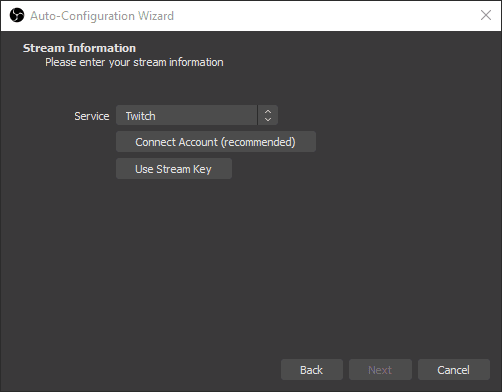Screen dimensions: 502x392
Task: Click the Stream Information heading
Action: pos(79,48)
